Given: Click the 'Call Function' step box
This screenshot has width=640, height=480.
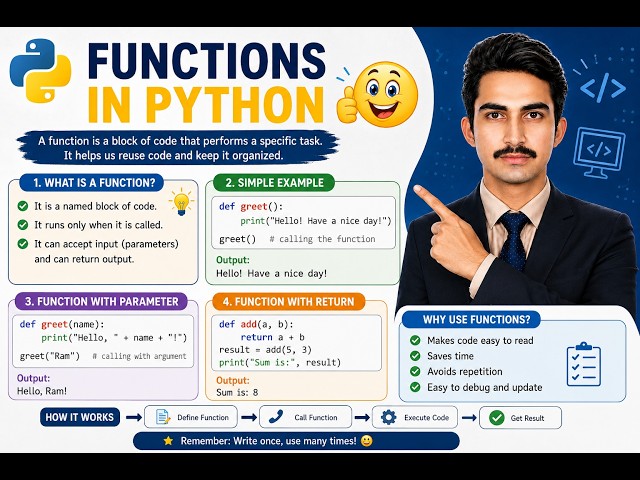Looking at the screenshot, I should 305,417.
